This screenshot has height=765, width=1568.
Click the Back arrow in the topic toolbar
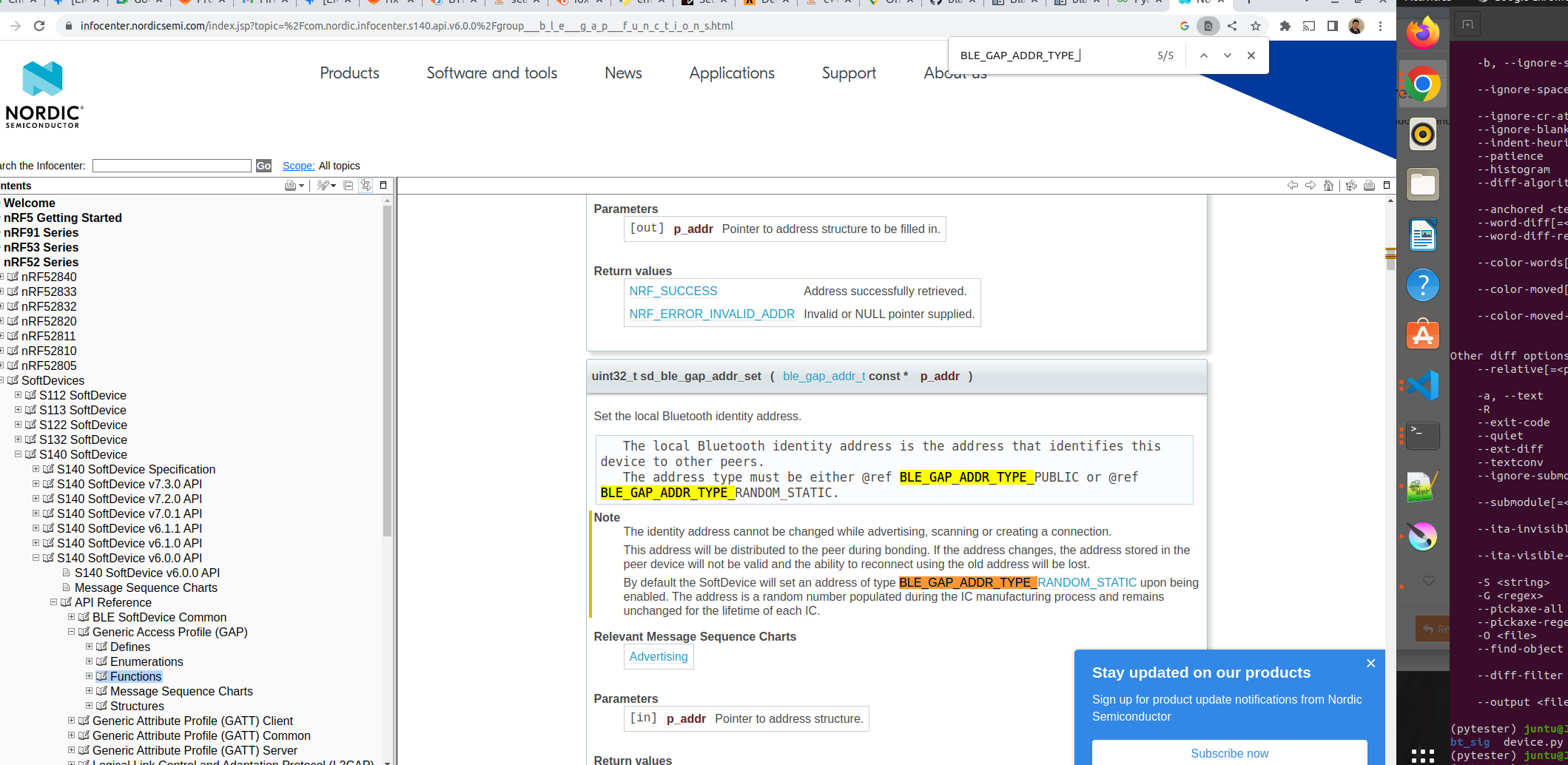(1293, 185)
